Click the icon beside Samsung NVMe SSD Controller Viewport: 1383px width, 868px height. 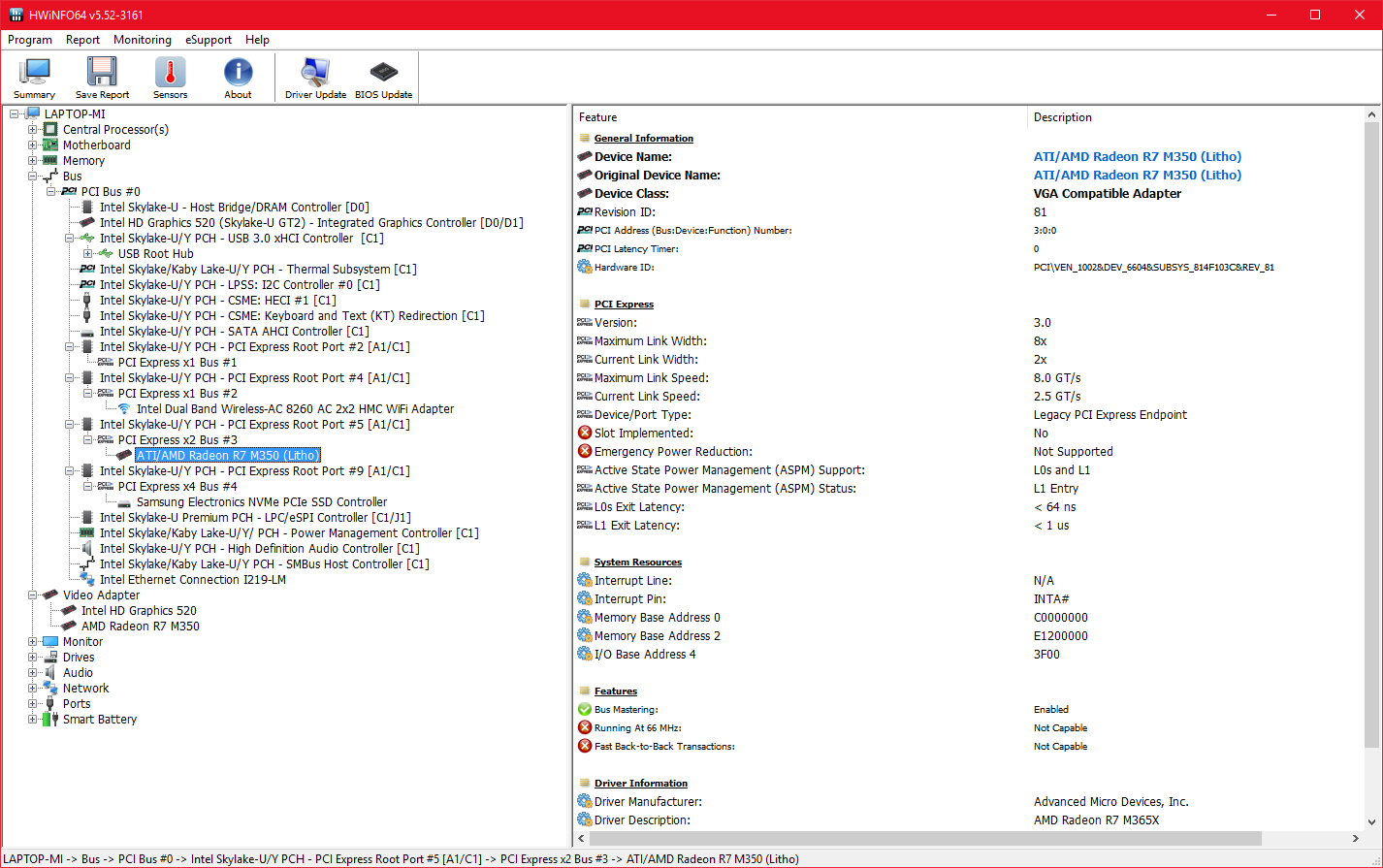point(124,502)
